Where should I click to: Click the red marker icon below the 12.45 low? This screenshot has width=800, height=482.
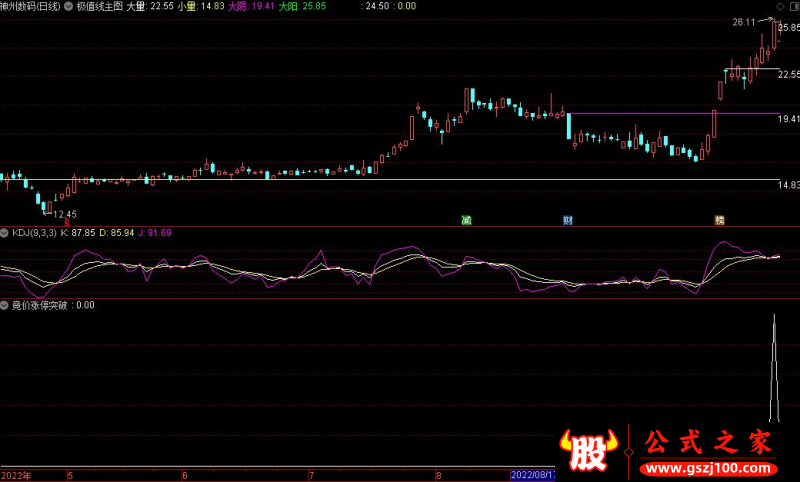(x=66, y=222)
